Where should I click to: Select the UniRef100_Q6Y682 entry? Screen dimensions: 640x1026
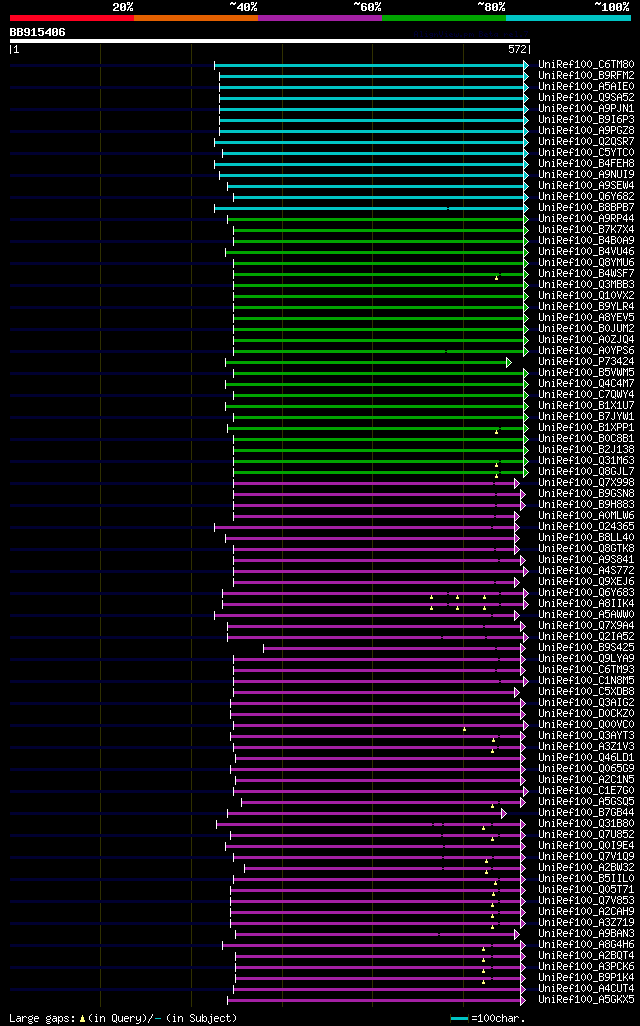[586, 197]
